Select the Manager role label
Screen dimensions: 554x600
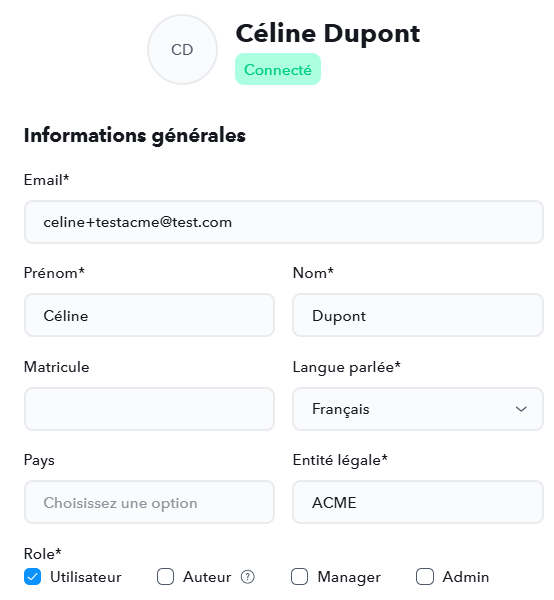pos(349,577)
